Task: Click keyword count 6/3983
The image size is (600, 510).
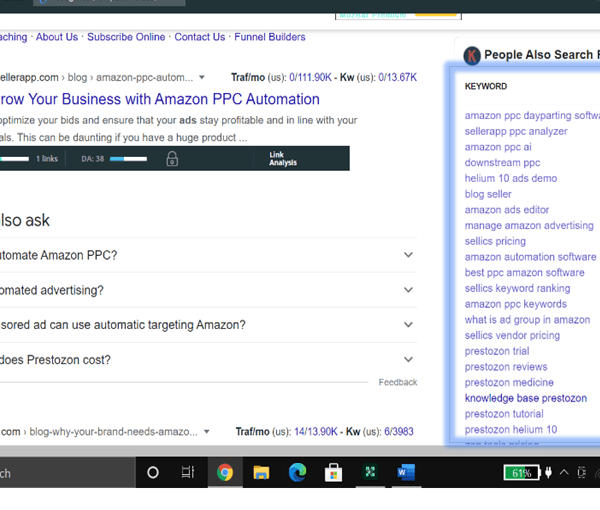Action: [x=399, y=432]
